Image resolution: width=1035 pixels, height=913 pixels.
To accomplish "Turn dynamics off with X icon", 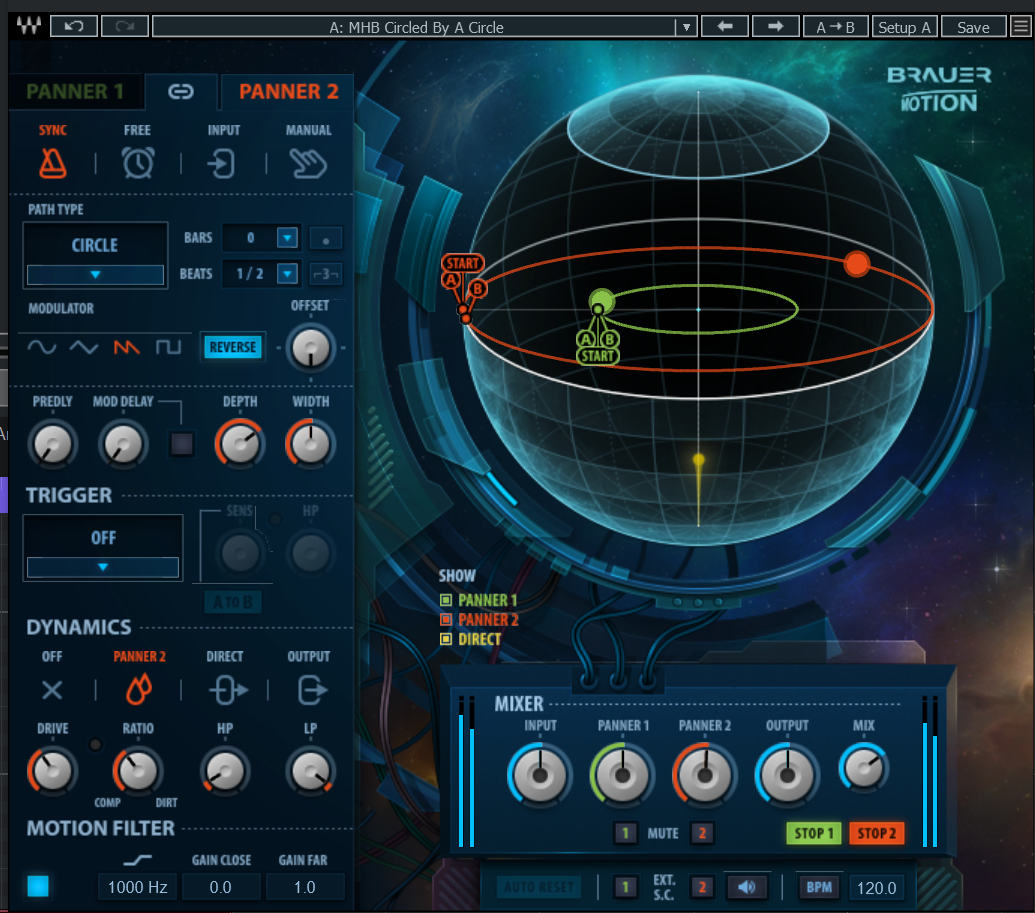I will (x=52, y=690).
